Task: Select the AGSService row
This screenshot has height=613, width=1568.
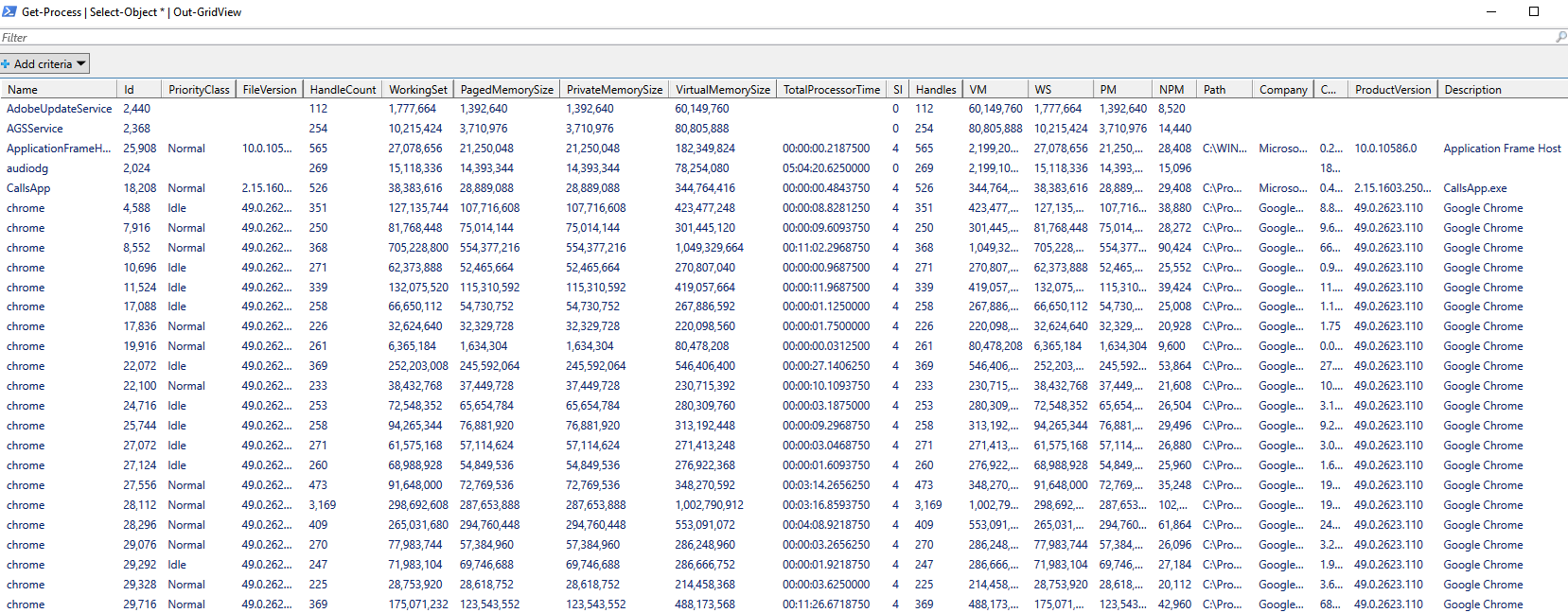Action: tap(35, 129)
